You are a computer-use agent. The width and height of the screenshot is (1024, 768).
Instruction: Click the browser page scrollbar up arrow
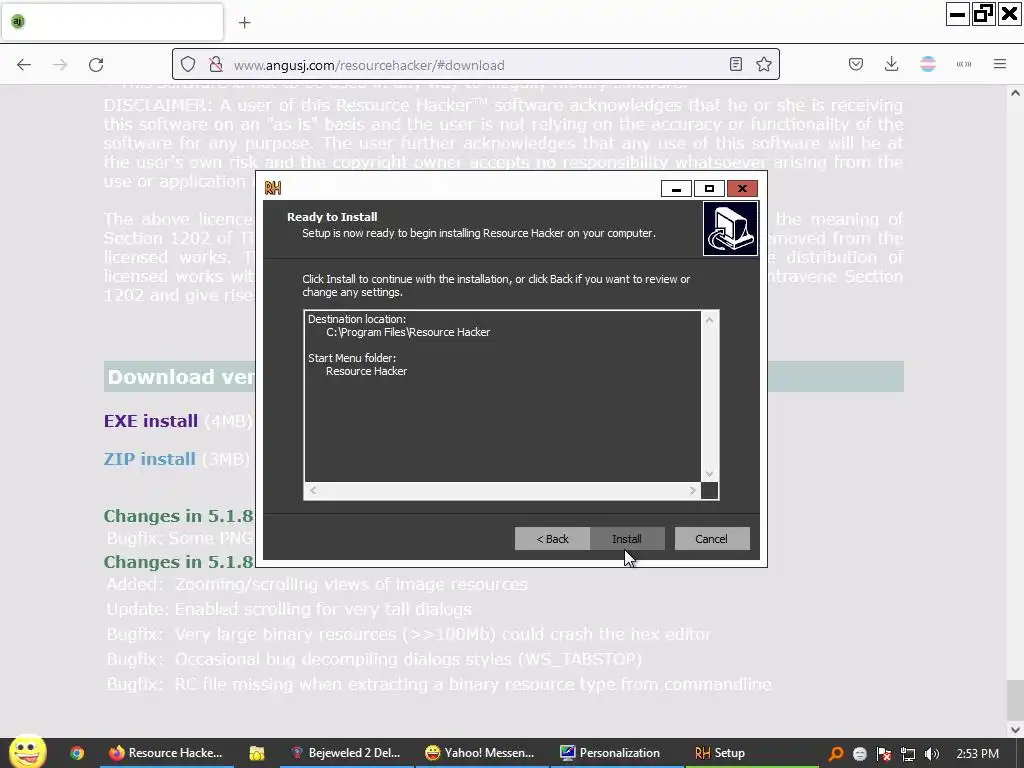click(1015, 93)
